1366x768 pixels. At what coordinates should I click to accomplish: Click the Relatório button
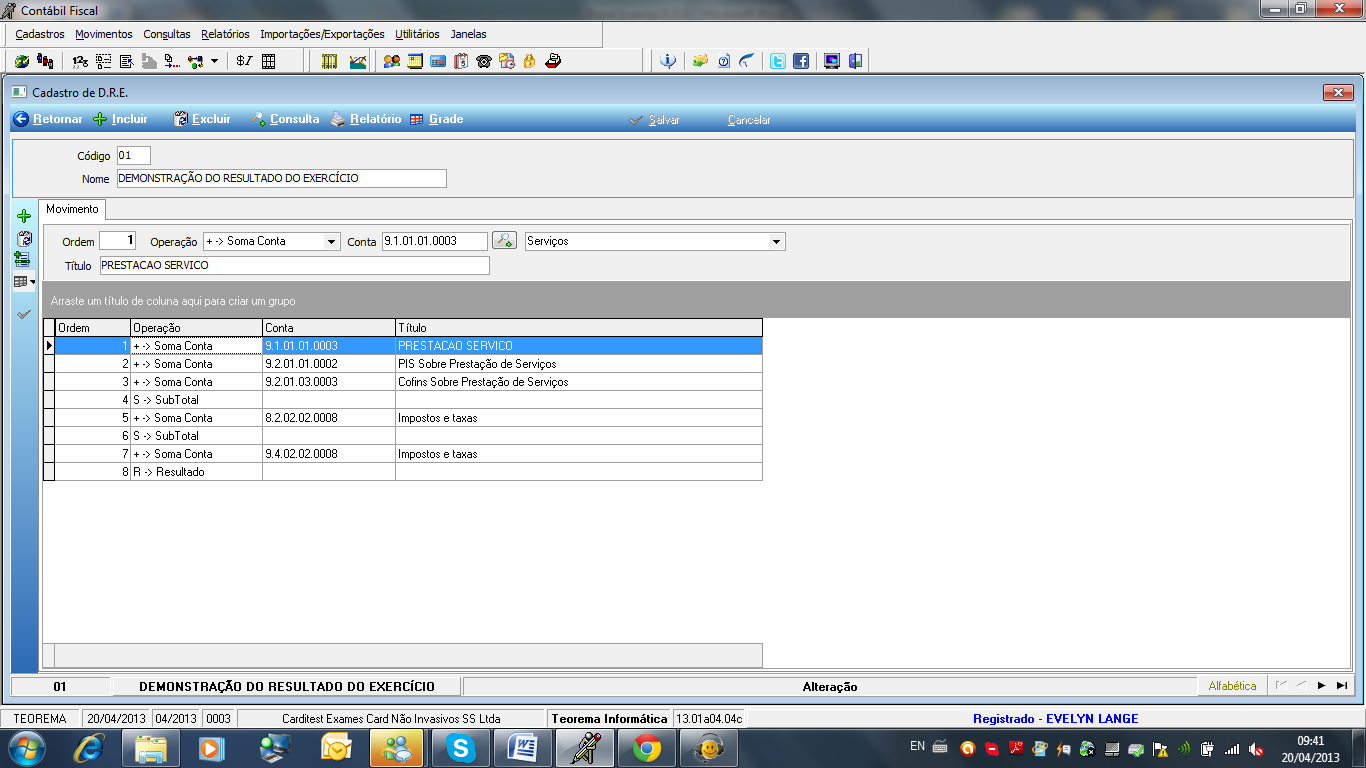[x=366, y=119]
